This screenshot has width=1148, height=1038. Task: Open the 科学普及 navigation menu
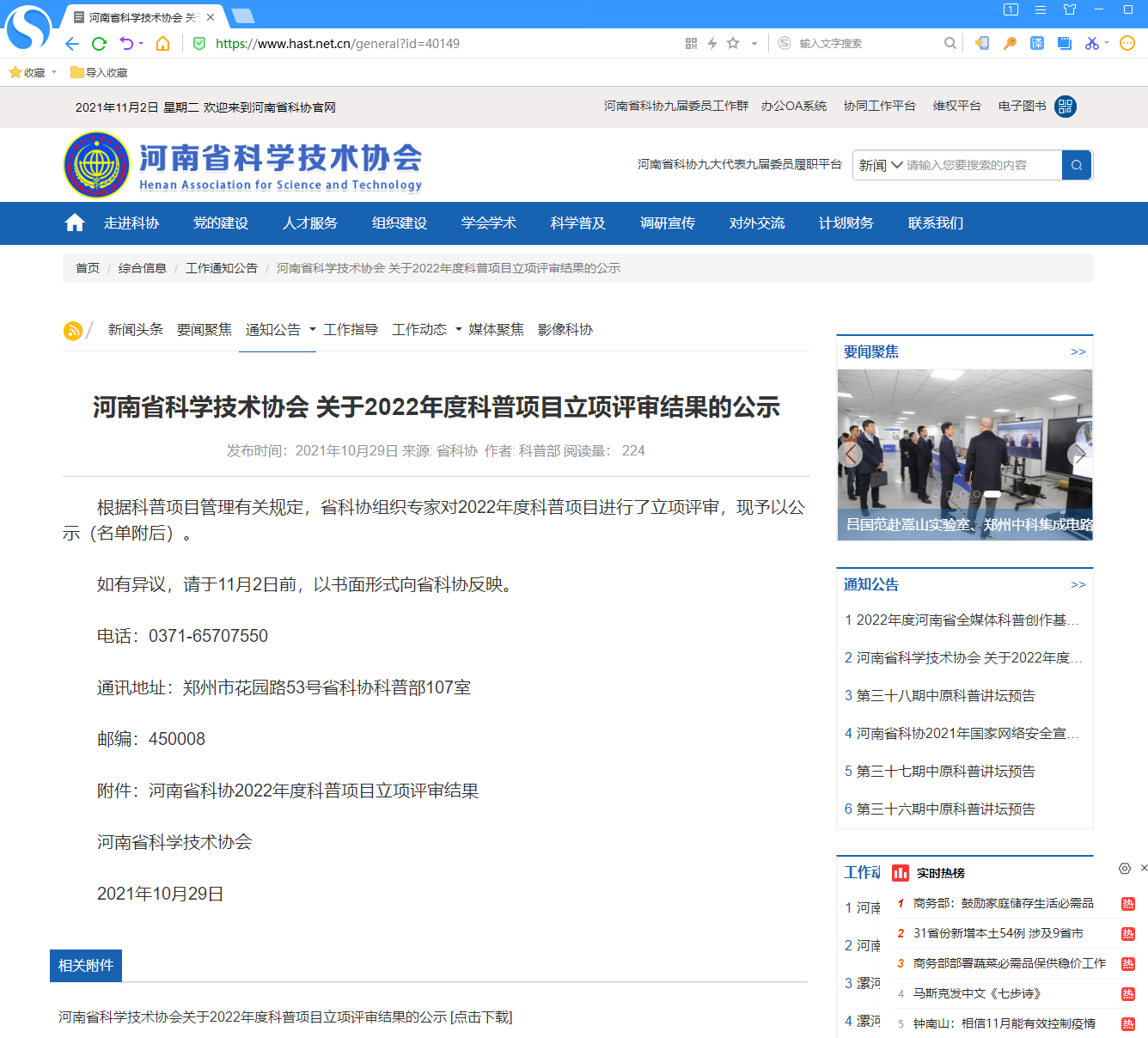577,223
